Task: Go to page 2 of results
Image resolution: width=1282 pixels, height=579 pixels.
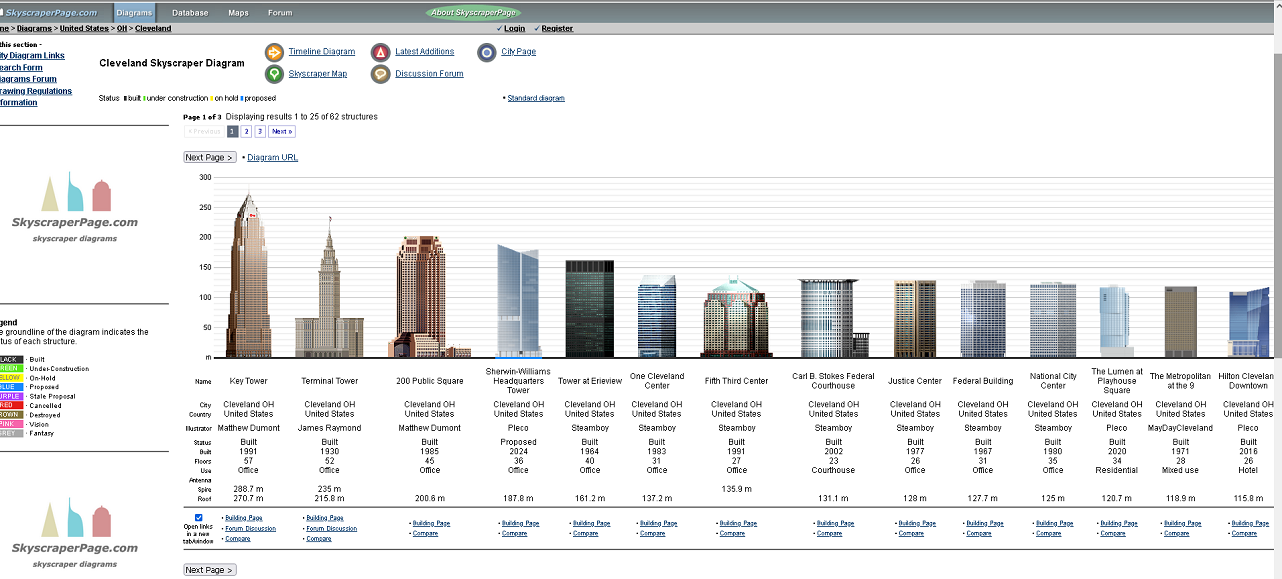Action: point(246,131)
